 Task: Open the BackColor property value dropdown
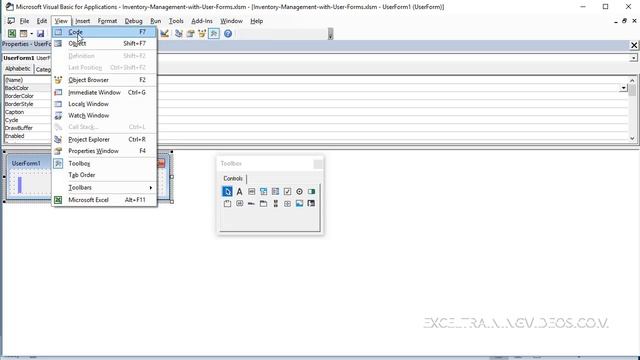[x=623, y=88]
